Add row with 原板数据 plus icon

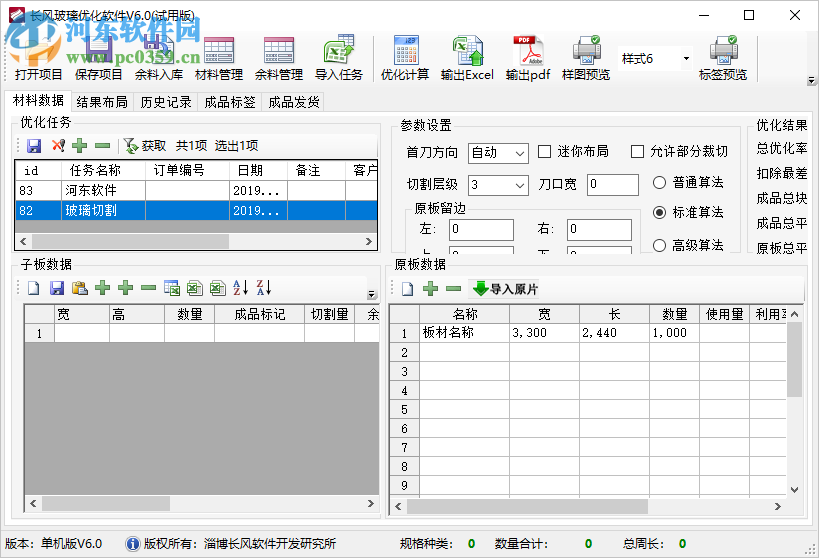point(430,288)
